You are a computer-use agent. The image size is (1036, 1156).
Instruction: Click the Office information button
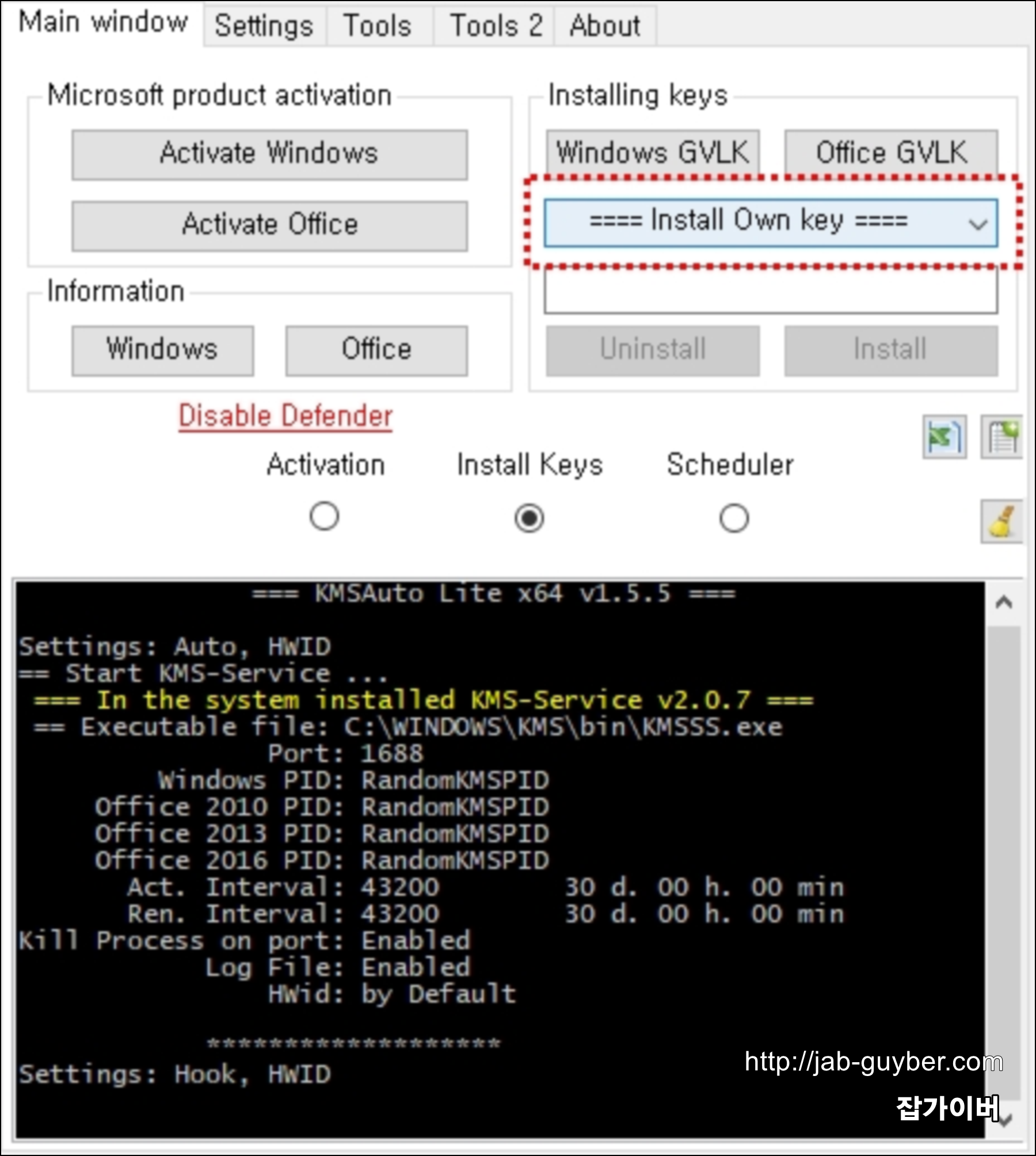(376, 350)
